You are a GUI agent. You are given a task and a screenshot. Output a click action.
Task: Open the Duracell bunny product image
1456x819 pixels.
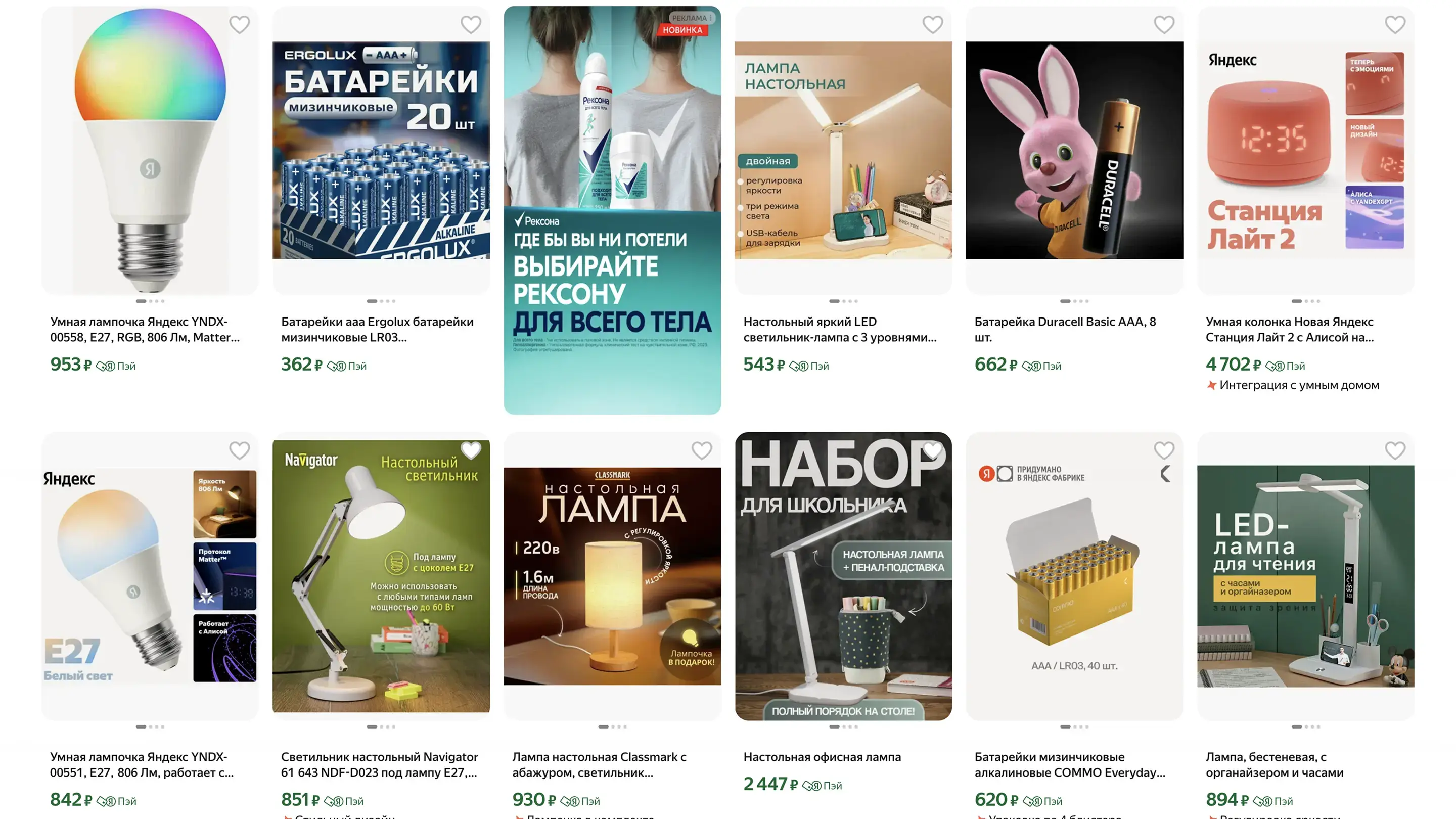click(x=1074, y=150)
